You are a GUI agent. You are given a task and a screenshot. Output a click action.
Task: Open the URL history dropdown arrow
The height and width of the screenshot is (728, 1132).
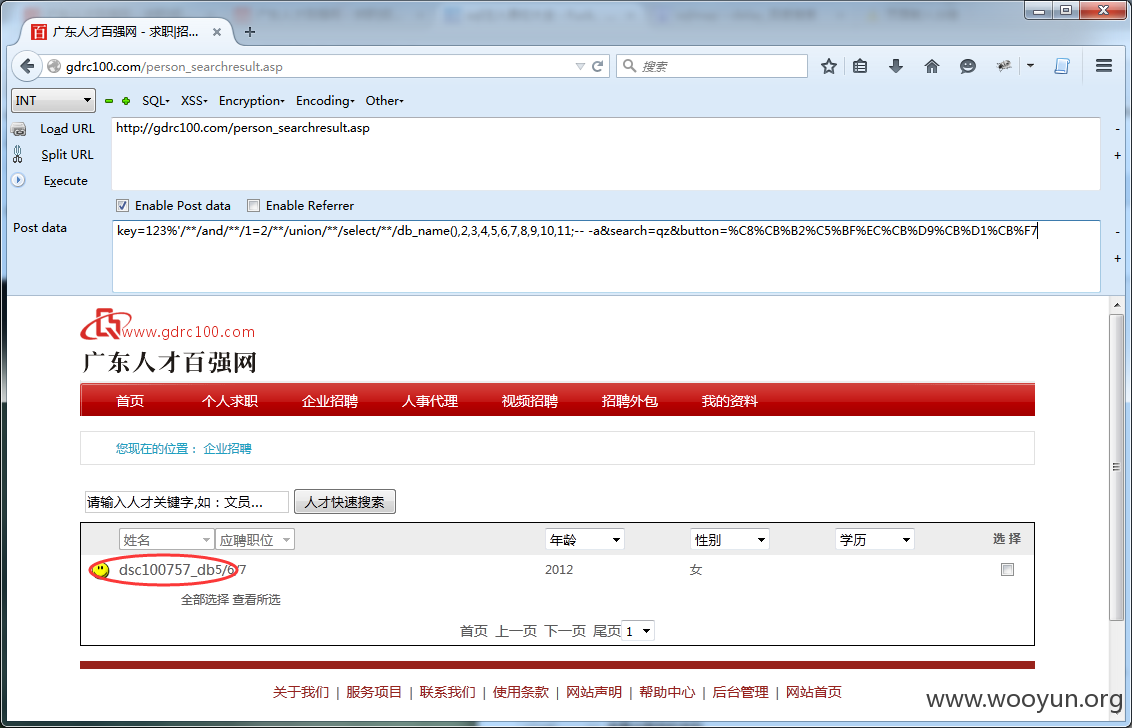(580, 66)
